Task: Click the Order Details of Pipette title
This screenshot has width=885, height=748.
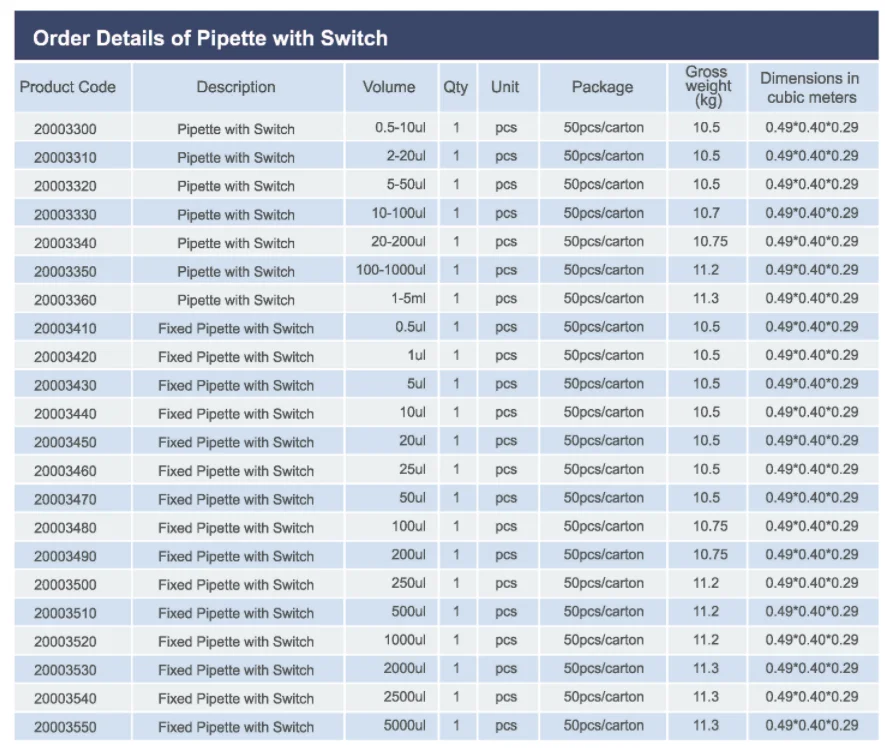Action: (210, 39)
